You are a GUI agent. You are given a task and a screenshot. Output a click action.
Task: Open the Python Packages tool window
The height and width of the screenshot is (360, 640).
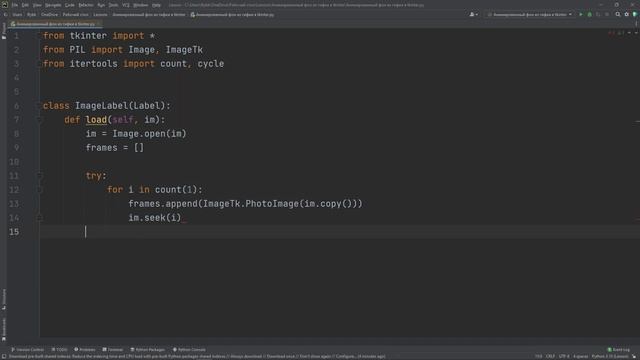click(x=147, y=350)
